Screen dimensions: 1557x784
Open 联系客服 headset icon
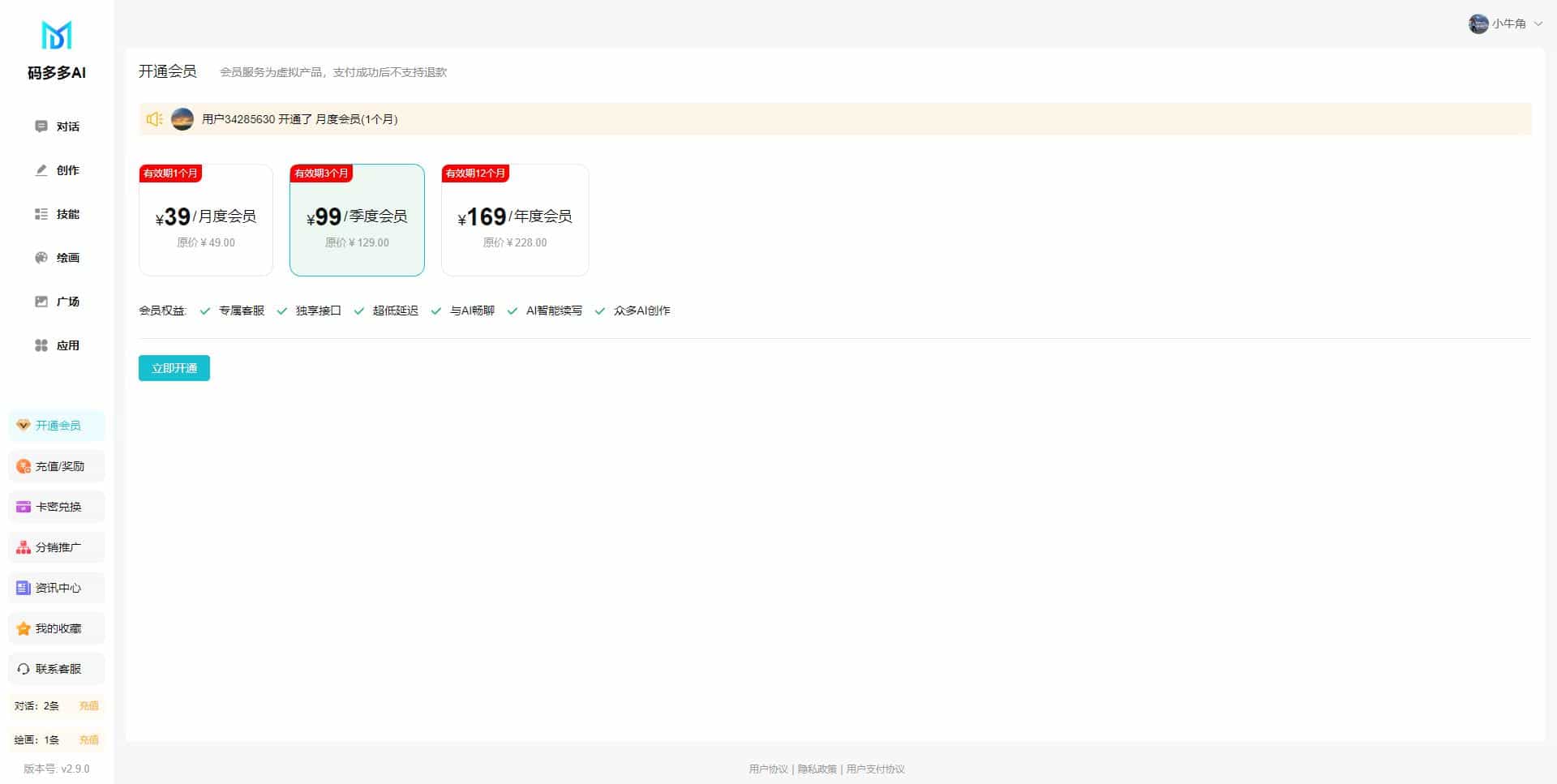click(24, 669)
